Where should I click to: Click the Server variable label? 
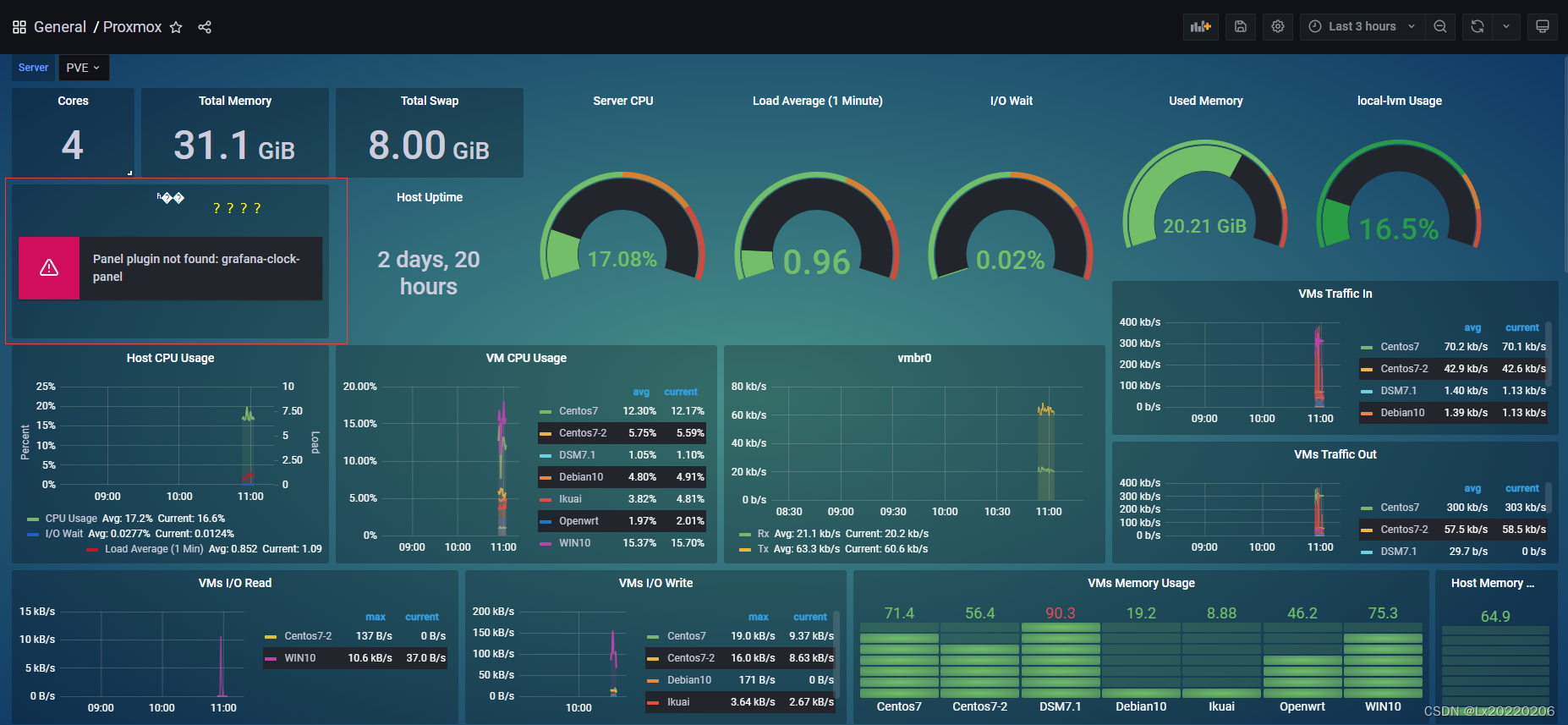coord(34,68)
